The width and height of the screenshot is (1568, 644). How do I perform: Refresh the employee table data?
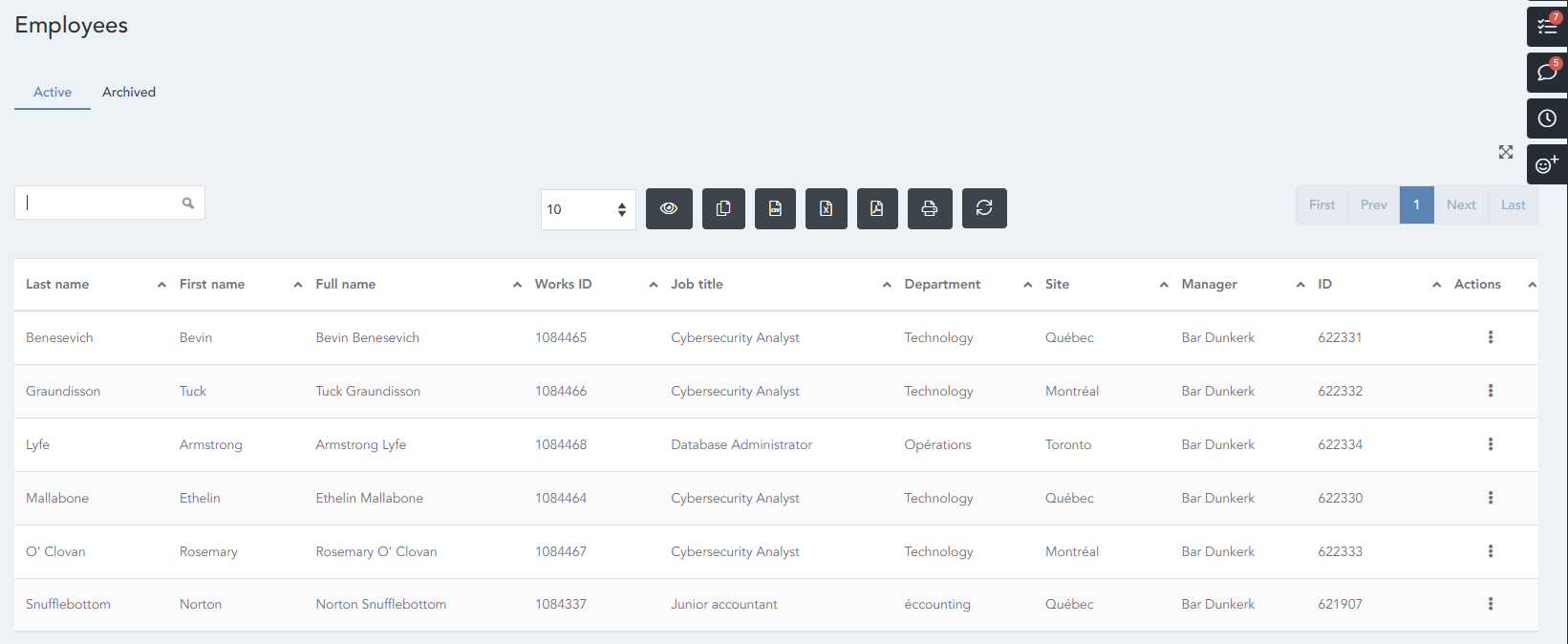click(x=984, y=208)
